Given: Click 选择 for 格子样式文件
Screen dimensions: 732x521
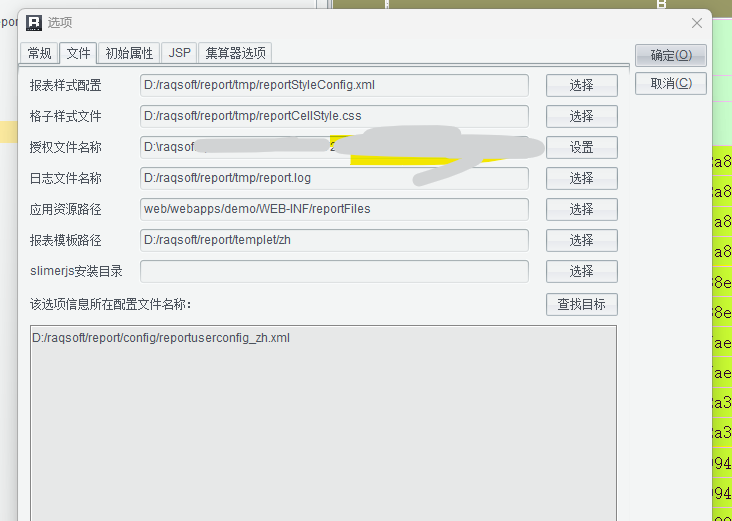Looking at the screenshot, I should [x=582, y=116].
